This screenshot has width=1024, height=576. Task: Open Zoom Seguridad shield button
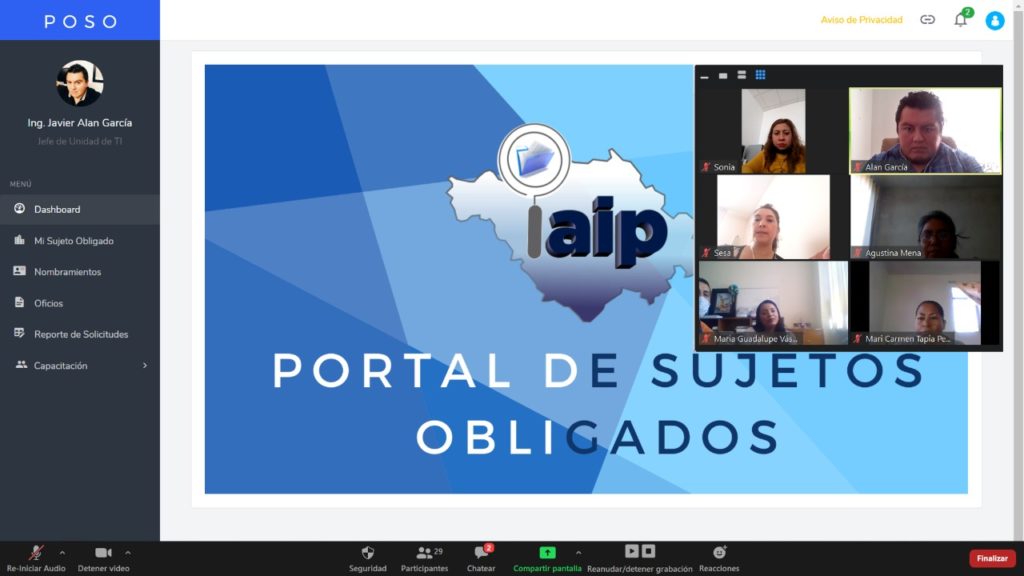368,559
